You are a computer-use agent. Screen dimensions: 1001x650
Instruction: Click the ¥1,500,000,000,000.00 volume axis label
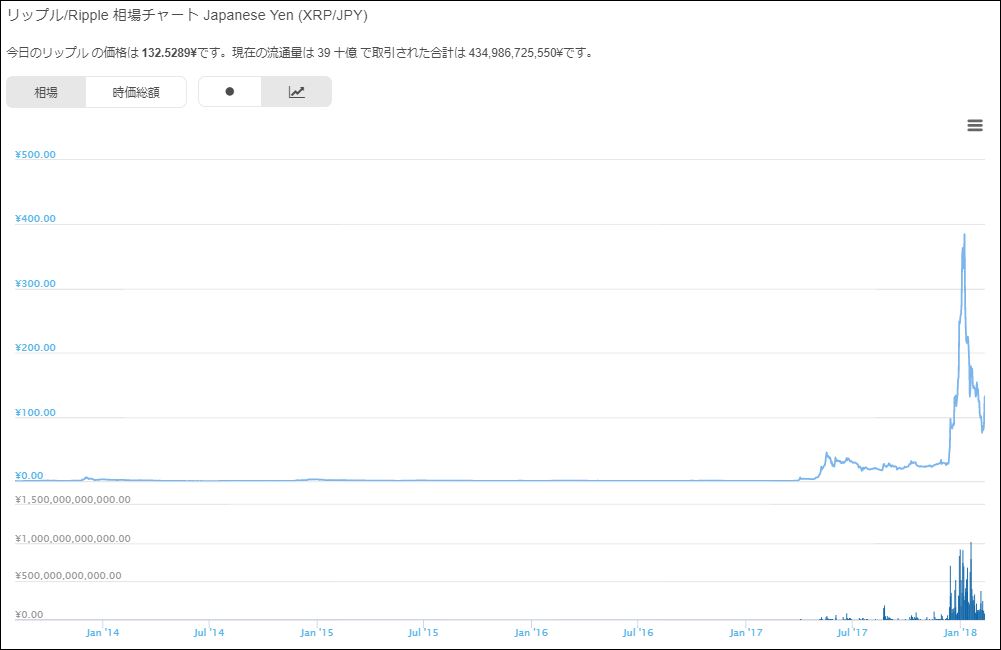tap(73, 499)
